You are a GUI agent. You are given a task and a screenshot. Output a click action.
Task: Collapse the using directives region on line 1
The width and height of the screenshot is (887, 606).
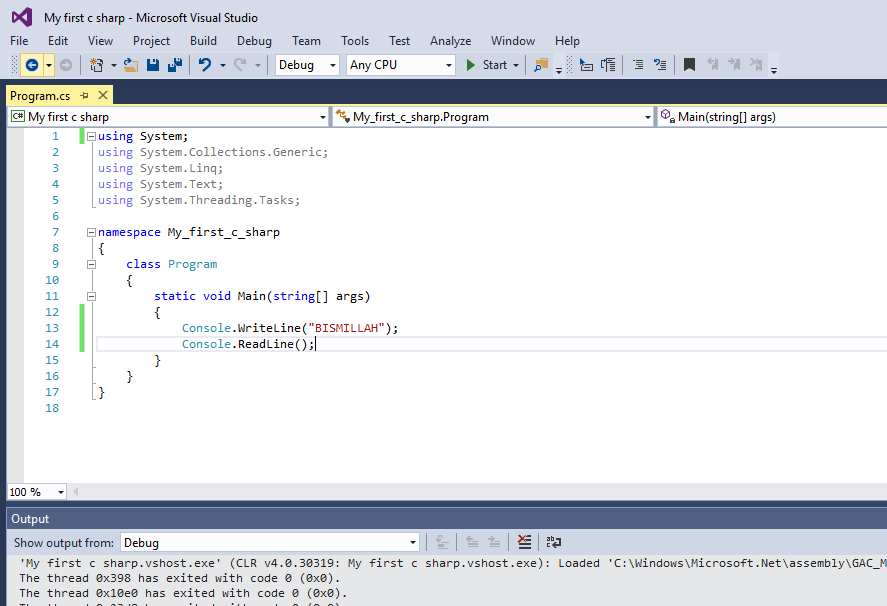coord(90,135)
